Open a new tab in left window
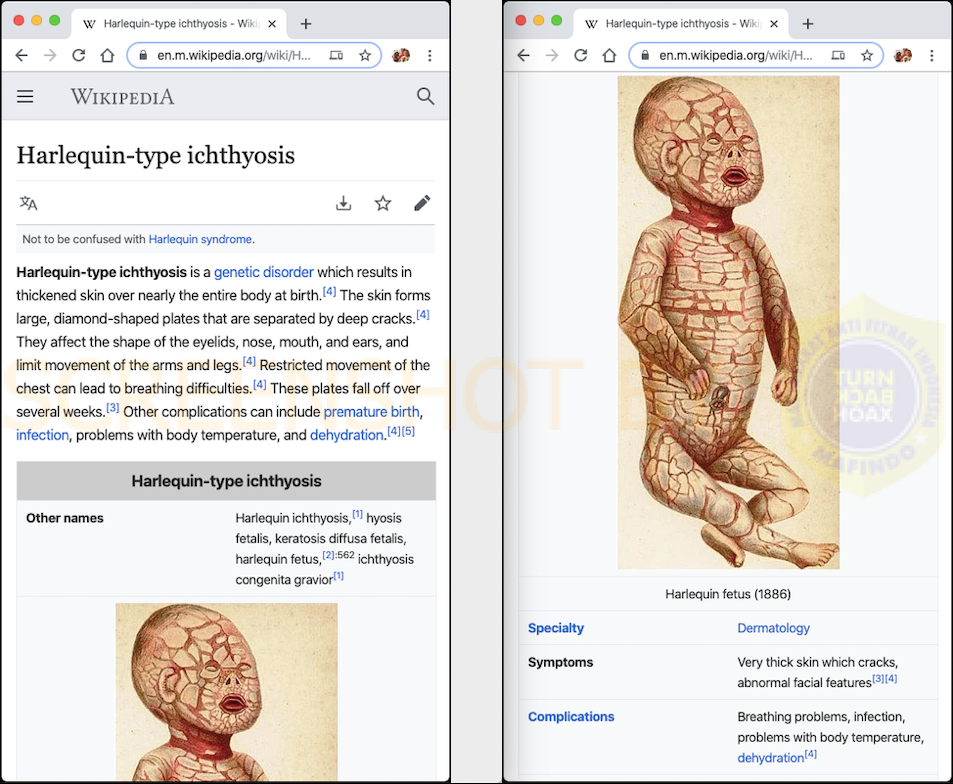 (306, 24)
